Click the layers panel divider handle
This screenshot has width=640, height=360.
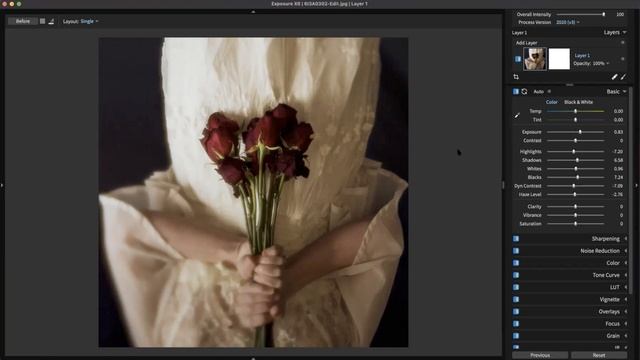(570, 85)
